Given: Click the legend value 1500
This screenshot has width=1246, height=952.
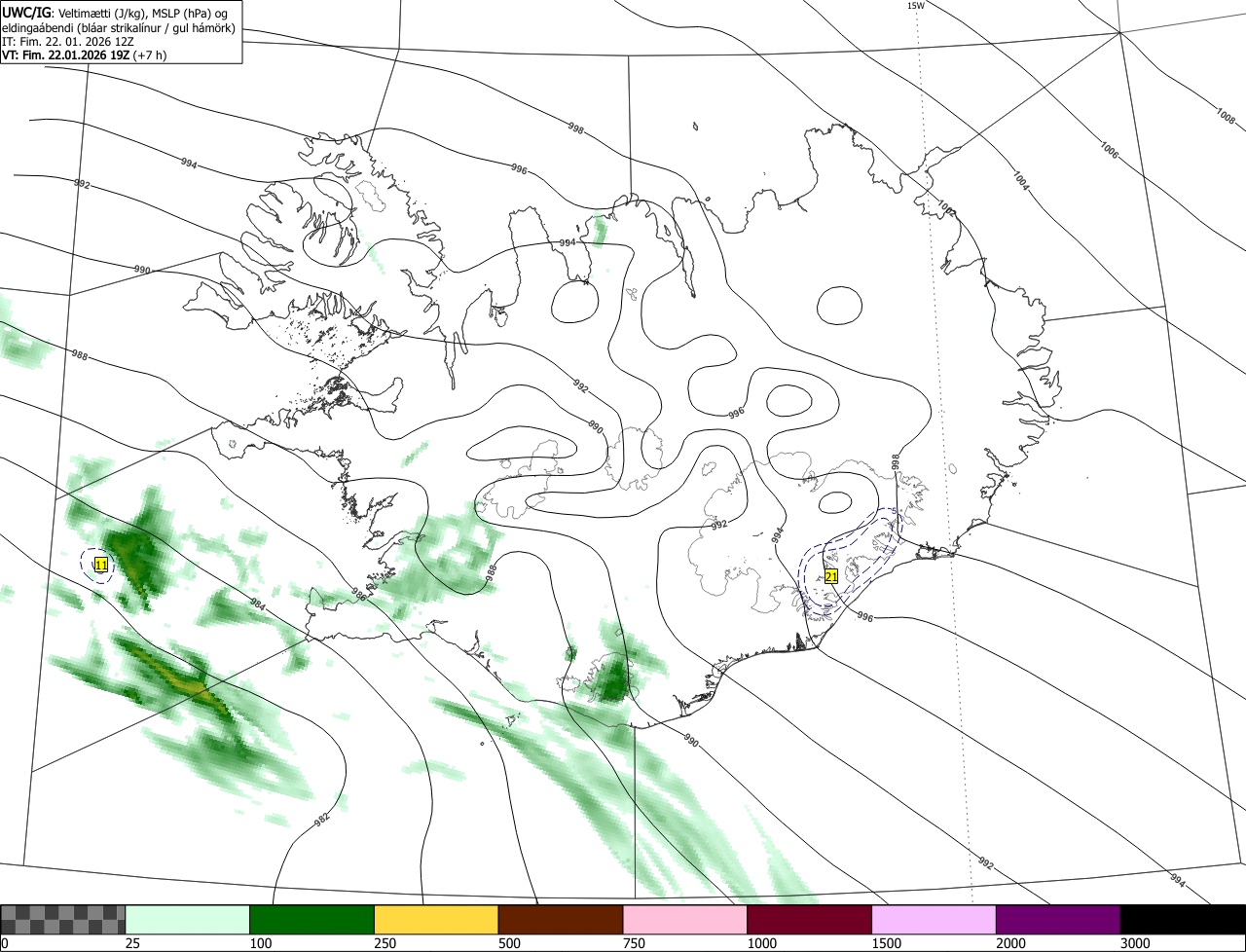Looking at the screenshot, I should [887, 943].
